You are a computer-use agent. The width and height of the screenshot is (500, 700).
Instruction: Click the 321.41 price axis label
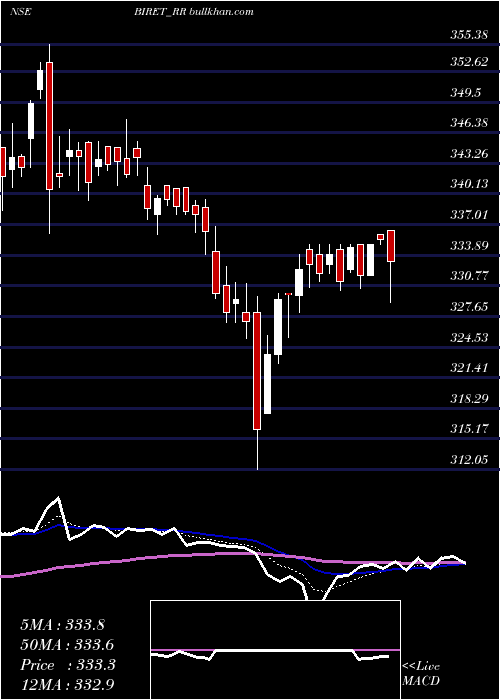tap(468, 368)
